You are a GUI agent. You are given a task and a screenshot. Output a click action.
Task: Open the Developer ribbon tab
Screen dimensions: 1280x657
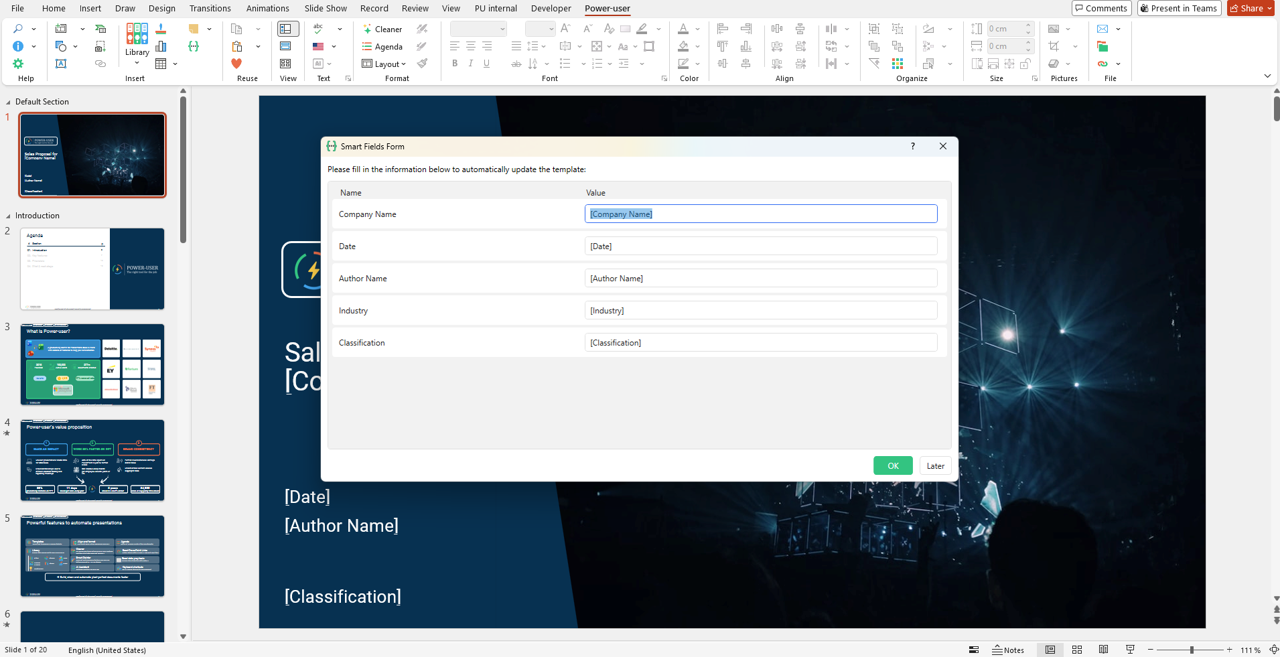(x=551, y=8)
